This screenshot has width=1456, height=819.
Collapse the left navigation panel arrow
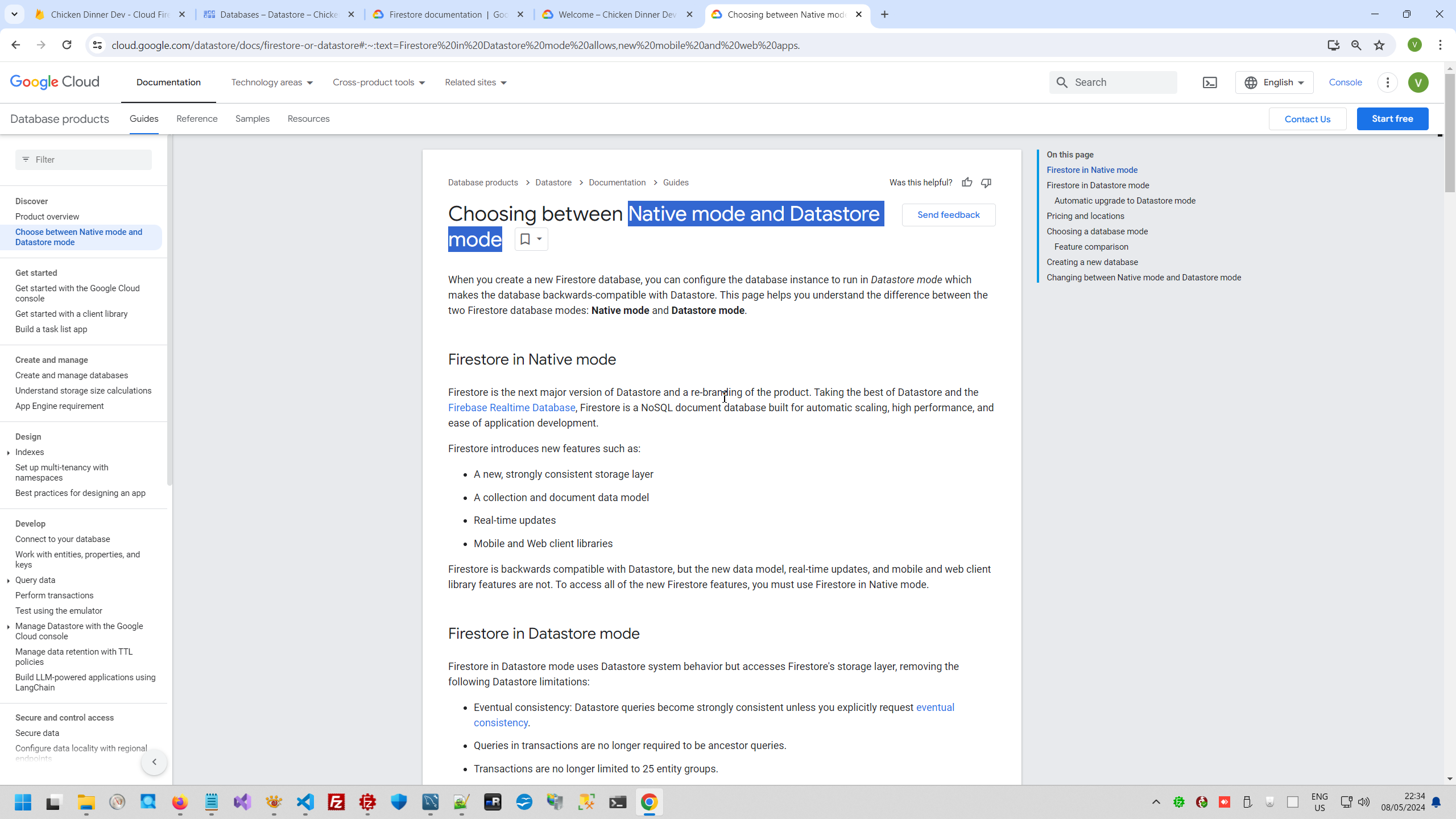coord(154,762)
